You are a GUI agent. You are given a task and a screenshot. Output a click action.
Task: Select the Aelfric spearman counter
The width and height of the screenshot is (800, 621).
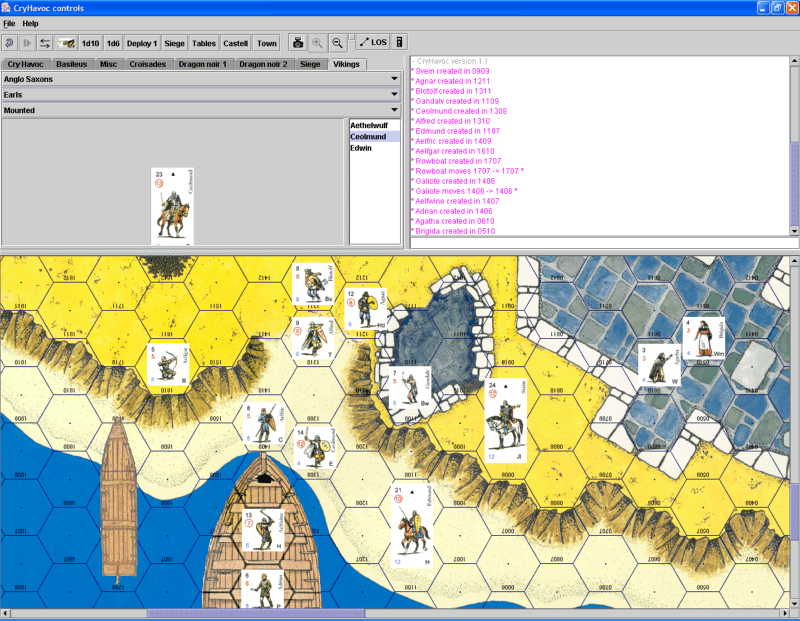tap(264, 423)
